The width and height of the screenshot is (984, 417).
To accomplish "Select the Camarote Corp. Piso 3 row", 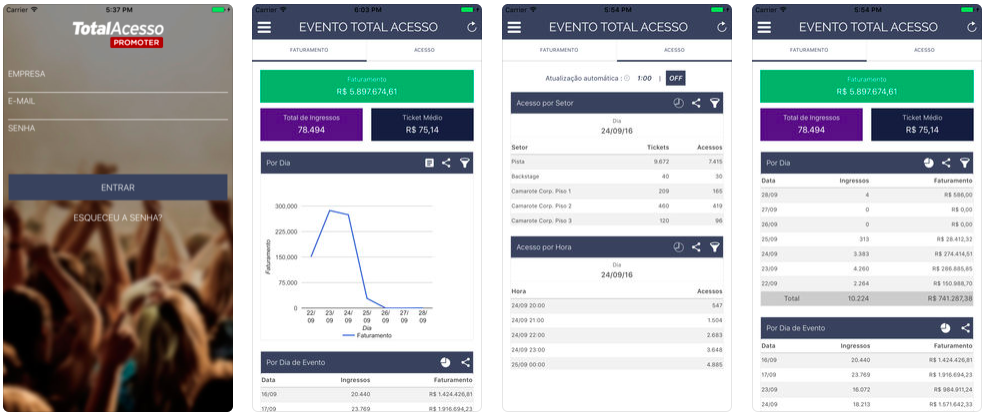I will coord(617,221).
